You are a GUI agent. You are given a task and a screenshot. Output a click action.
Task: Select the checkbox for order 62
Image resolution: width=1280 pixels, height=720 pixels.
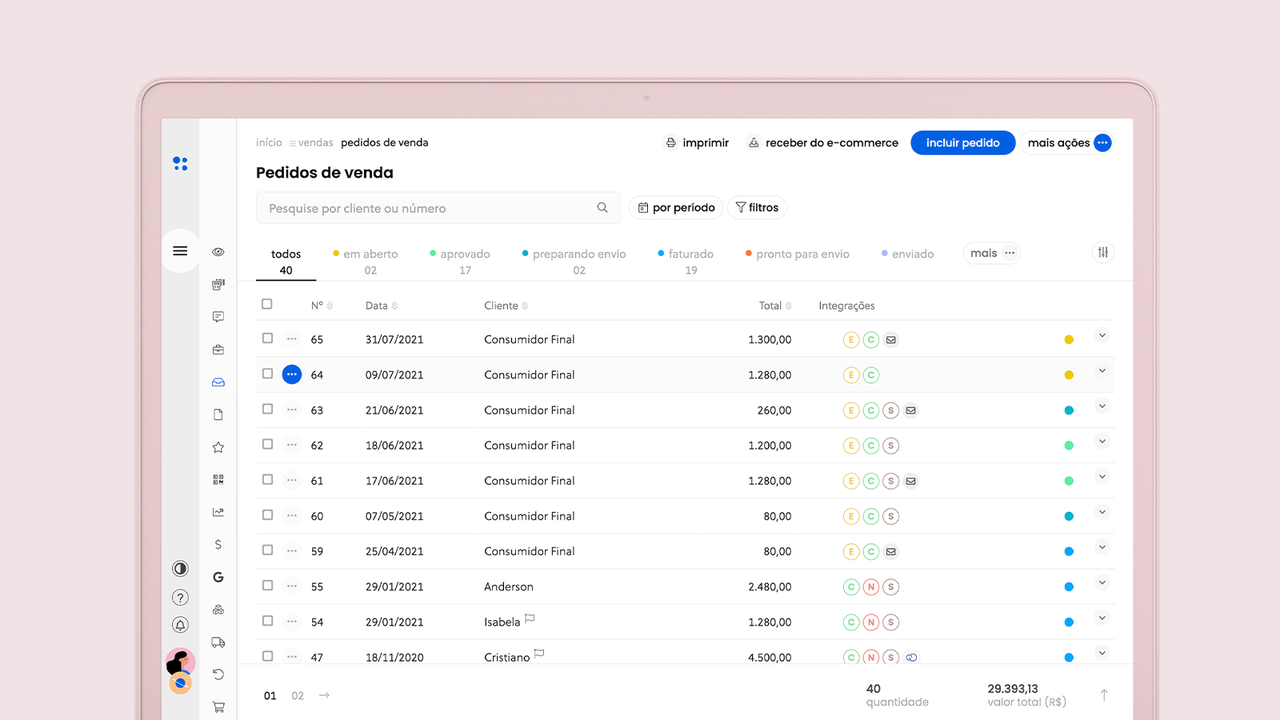click(x=267, y=444)
